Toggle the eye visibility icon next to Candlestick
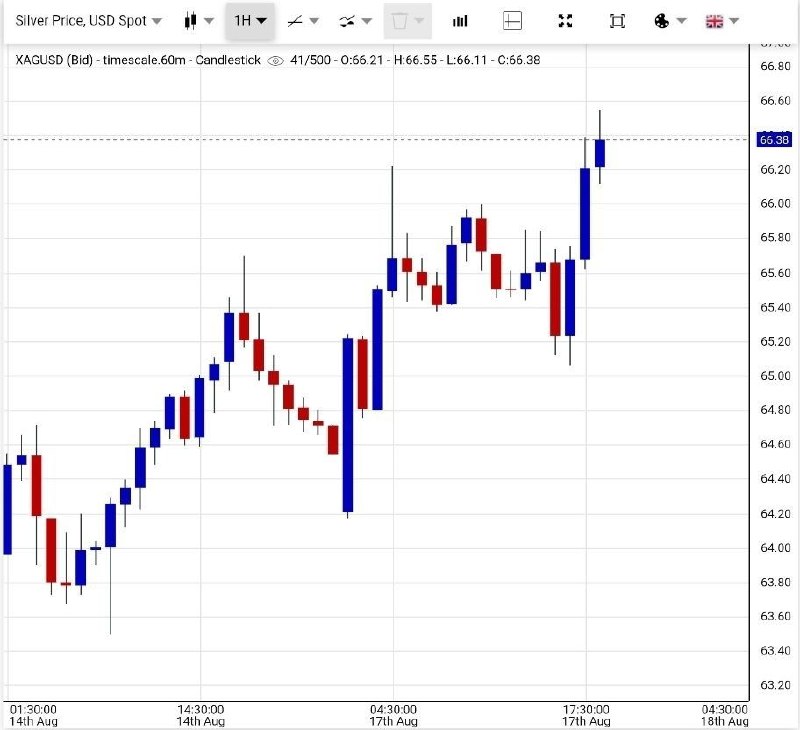800x730 pixels. tap(276, 61)
